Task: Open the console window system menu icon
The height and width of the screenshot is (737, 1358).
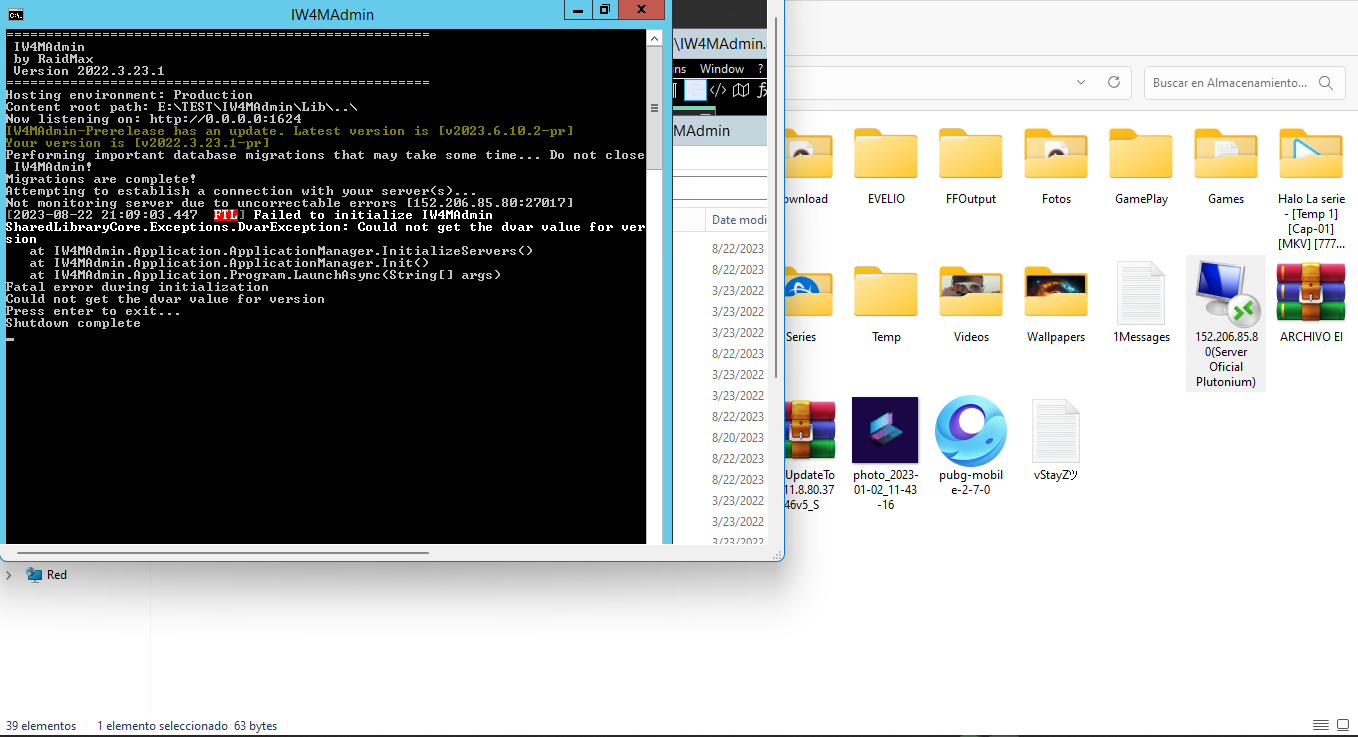Action: point(15,14)
